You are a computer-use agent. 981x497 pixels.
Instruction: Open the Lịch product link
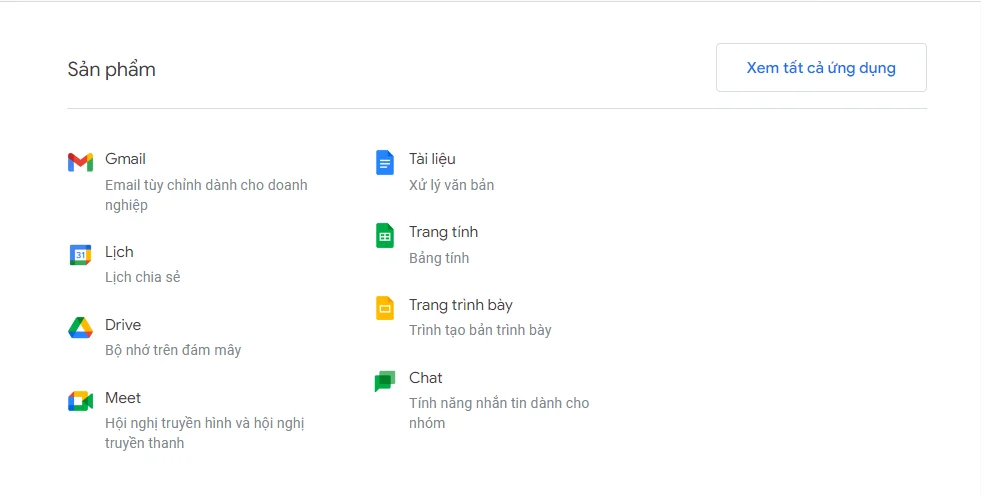(x=119, y=252)
